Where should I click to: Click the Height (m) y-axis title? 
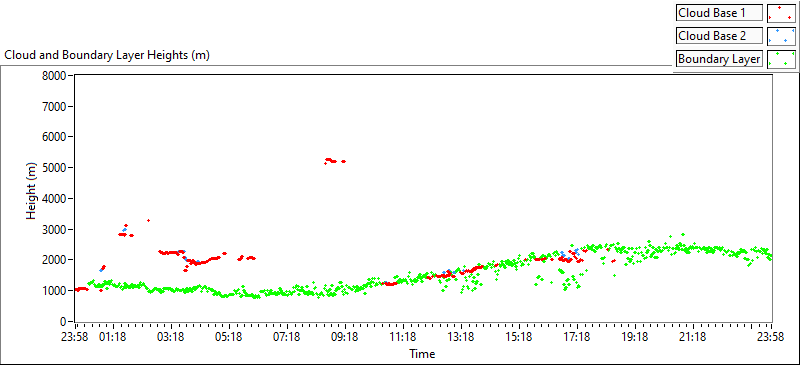[x=32, y=198]
